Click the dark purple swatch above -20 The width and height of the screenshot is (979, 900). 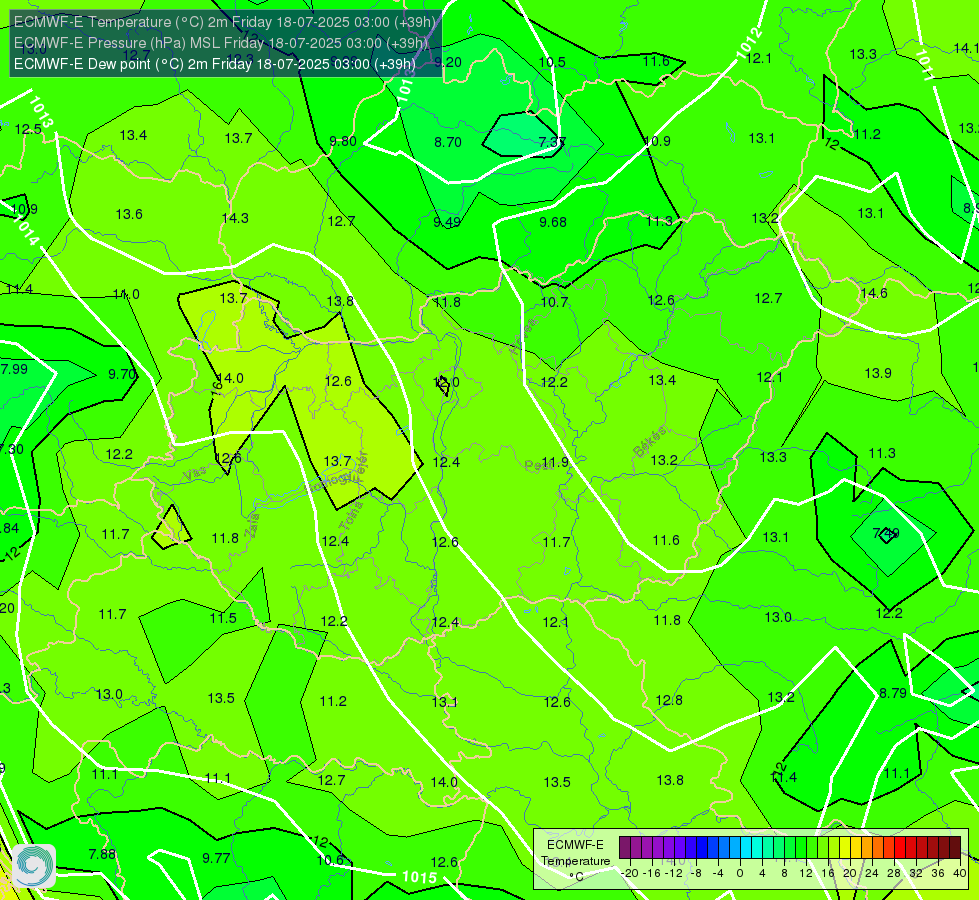pyautogui.click(x=625, y=848)
